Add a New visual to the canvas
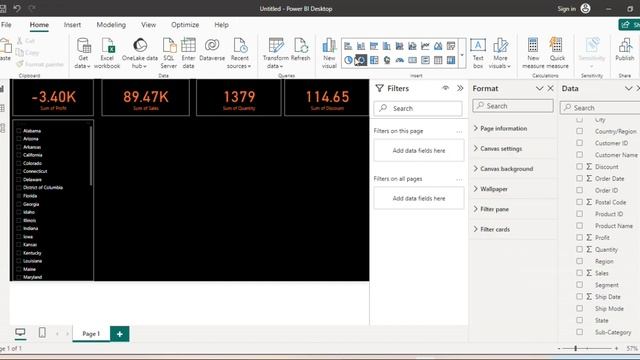Screen dimensions: 640x360 (329, 53)
